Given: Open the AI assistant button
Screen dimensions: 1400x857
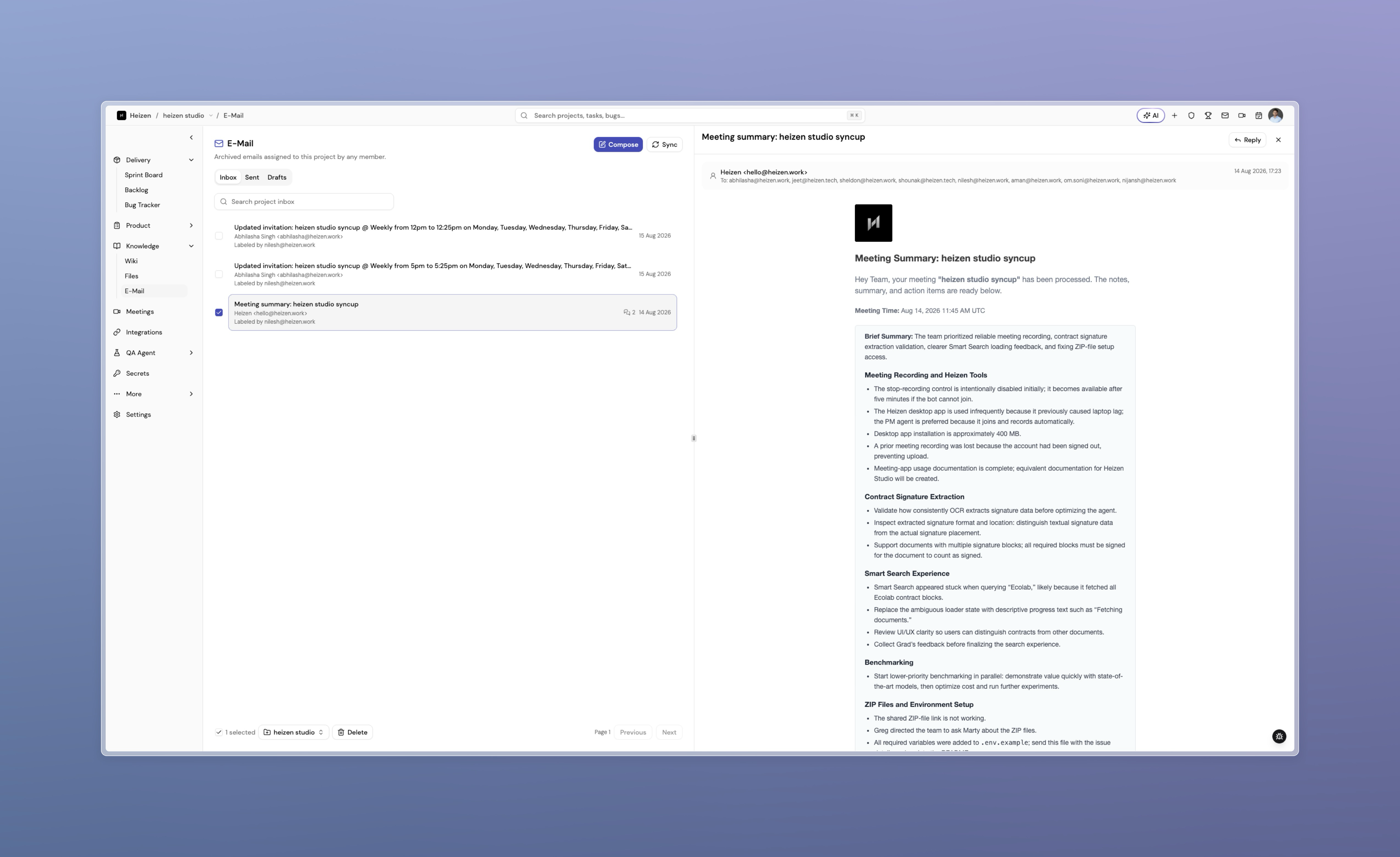Looking at the screenshot, I should [x=1150, y=115].
